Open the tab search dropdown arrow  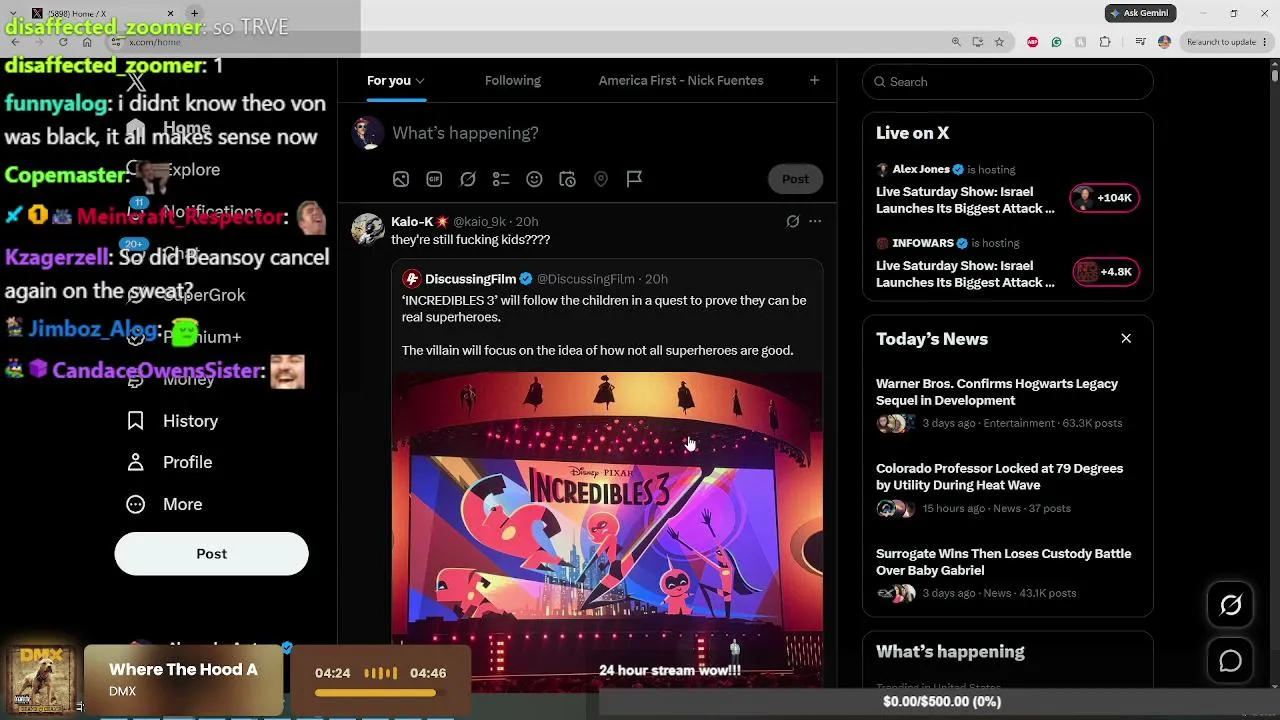[13, 14]
